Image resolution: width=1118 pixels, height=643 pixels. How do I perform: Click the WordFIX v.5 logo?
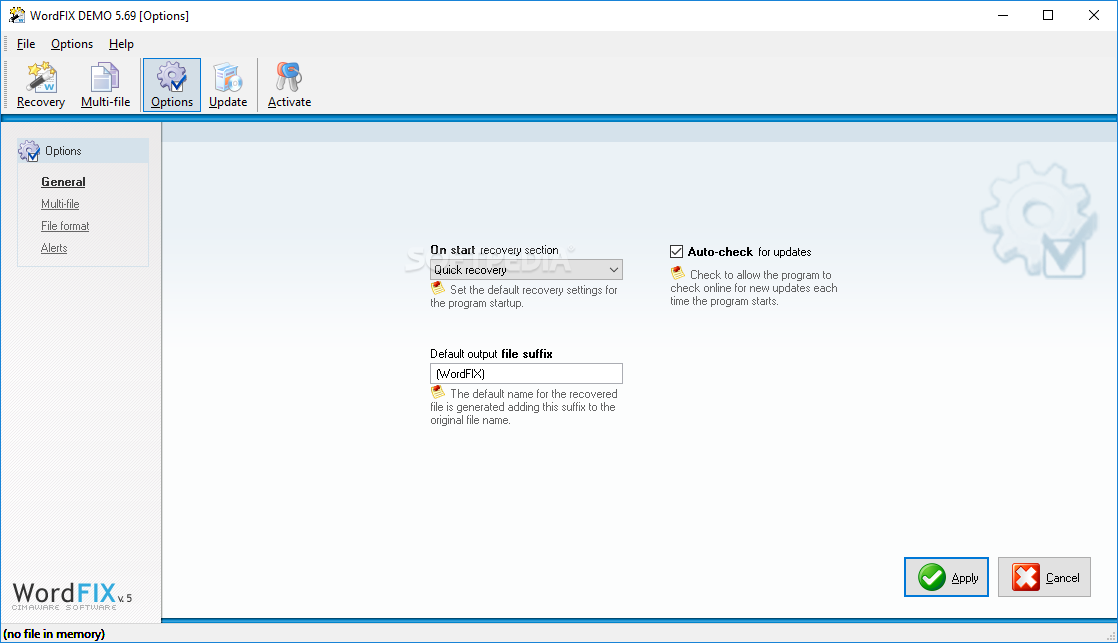point(71,595)
